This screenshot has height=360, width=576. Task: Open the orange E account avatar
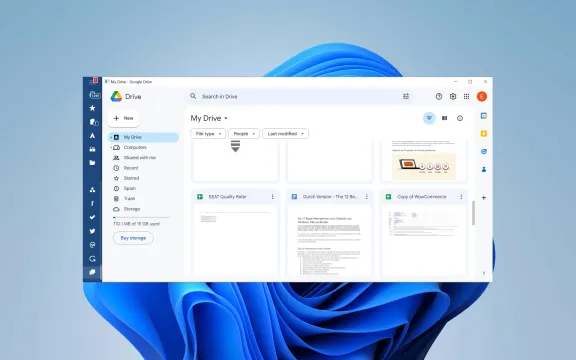482,96
